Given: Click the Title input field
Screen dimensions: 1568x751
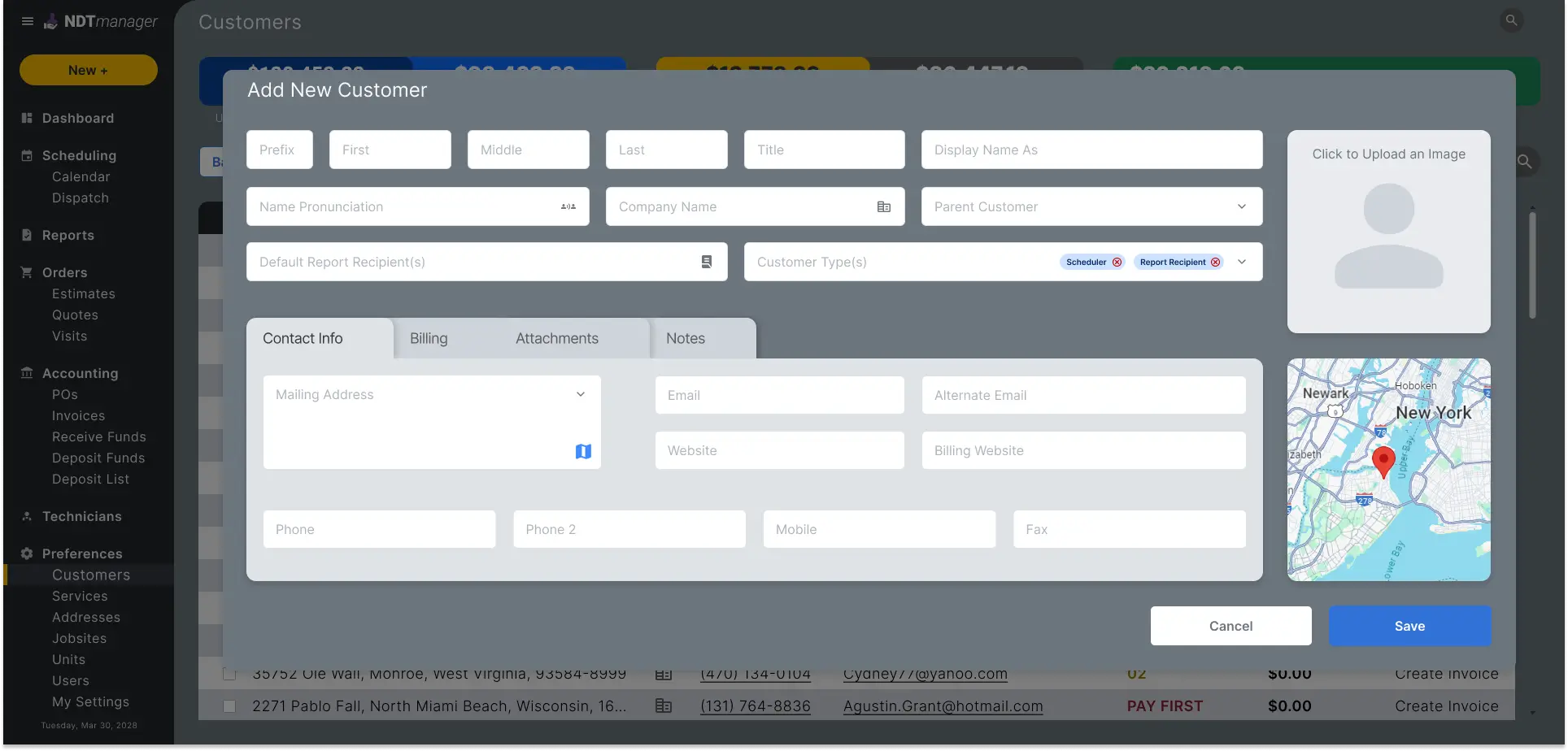Looking at the screenshot, I should pyautogui.click(x=825, y=150).
